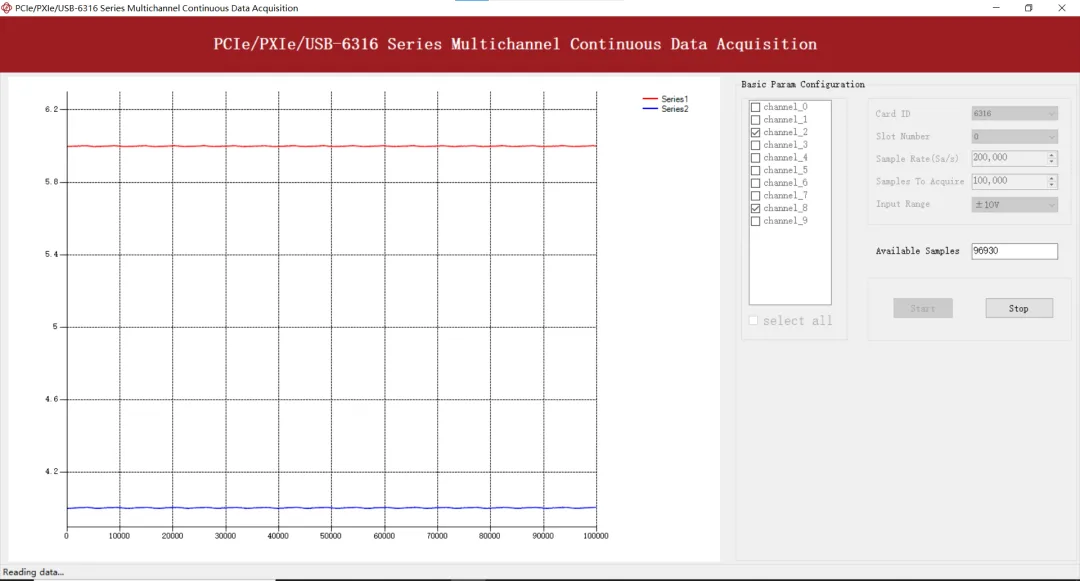Click the 6.2 y-axis label
This screenshot has height=581, width=1080.
(x=51, y=109)
